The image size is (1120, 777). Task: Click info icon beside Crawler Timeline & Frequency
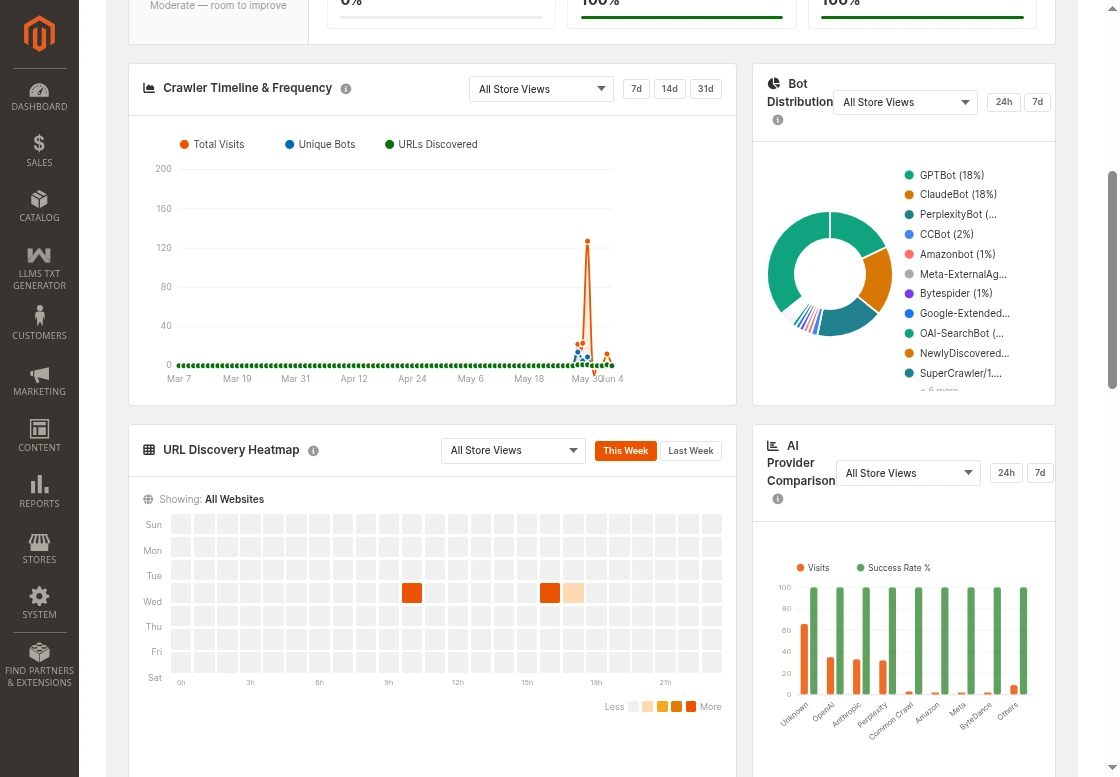(x=346, y=89)
